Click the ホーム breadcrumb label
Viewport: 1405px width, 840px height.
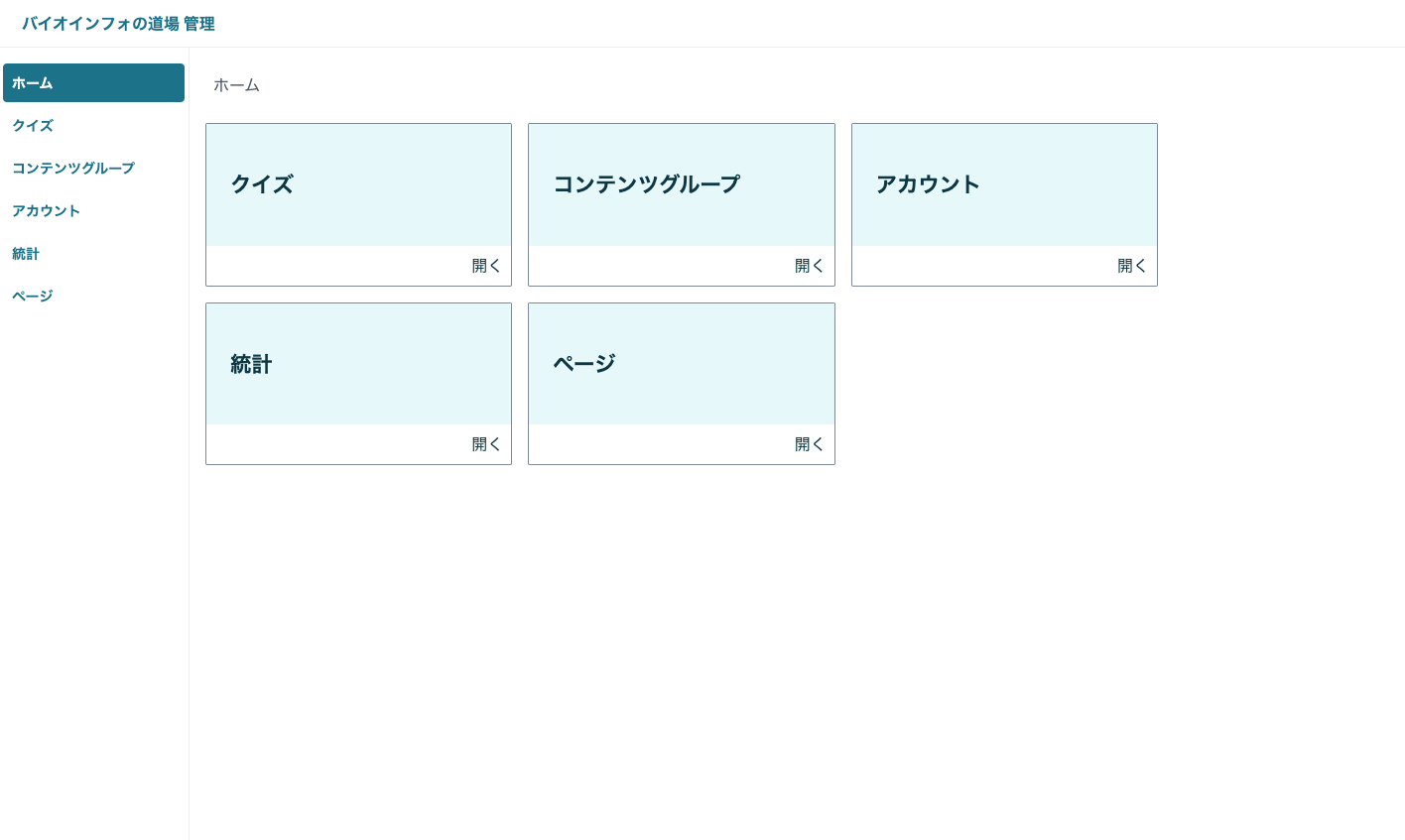click(x=236, y=85)
